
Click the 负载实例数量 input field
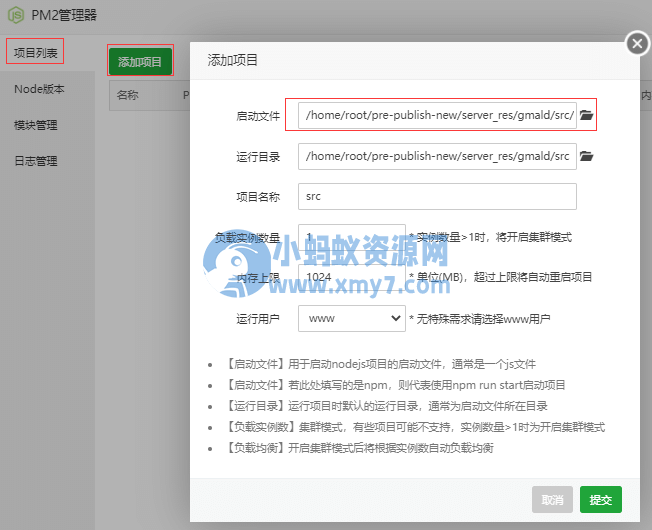(352, 237)
